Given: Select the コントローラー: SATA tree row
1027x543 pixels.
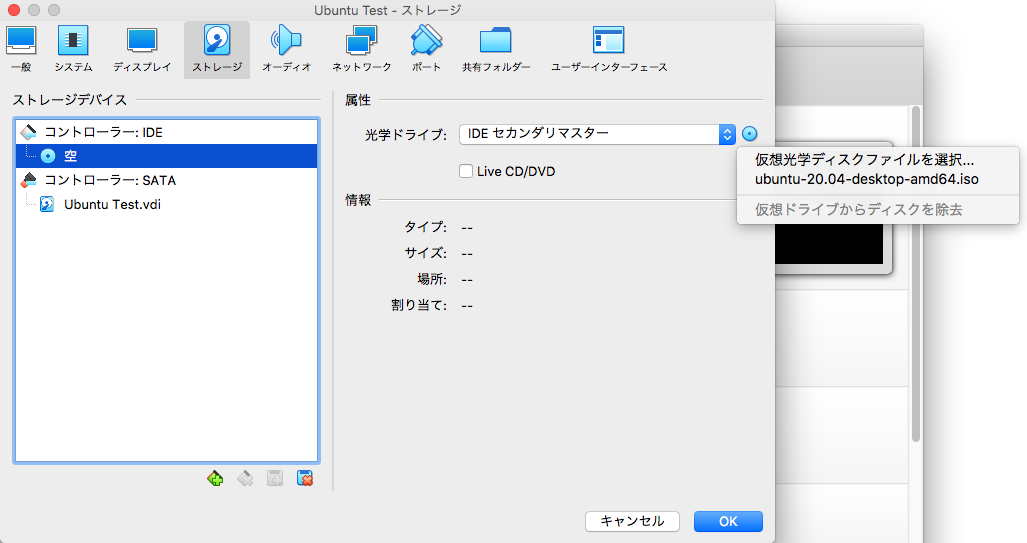Looking at the screenshot, I should pyautogui.click(x=166, y=180).
